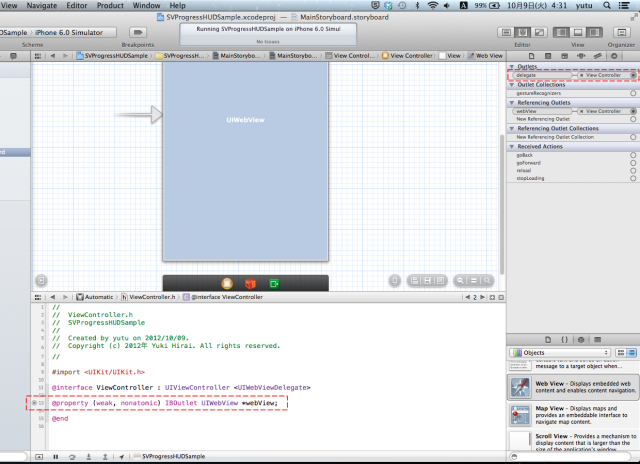Zoom out the storyboard canvas
This screenshot has height=464, width=640.
point(460,280)
